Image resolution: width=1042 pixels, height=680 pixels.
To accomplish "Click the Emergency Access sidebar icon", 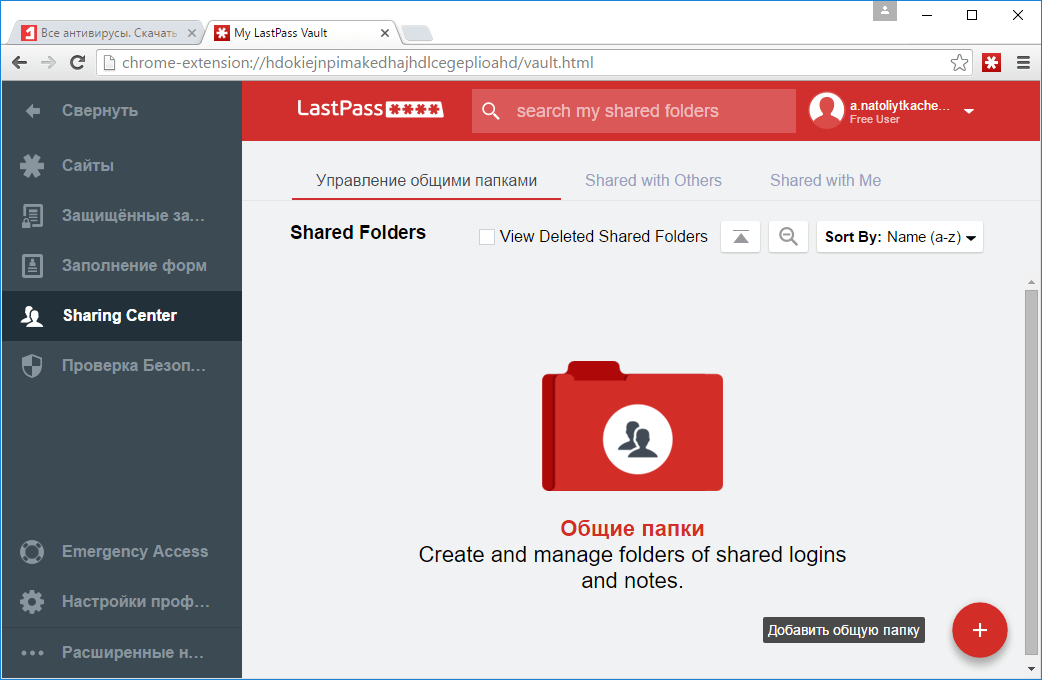I will click(31, 551).
